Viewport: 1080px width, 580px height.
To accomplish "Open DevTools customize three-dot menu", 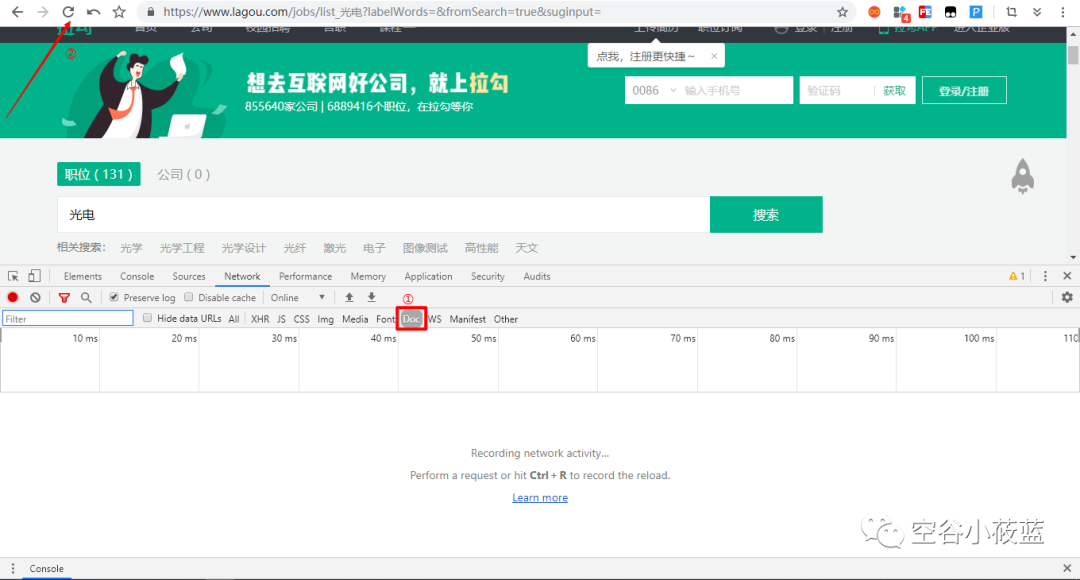I will click(1045, 276).
